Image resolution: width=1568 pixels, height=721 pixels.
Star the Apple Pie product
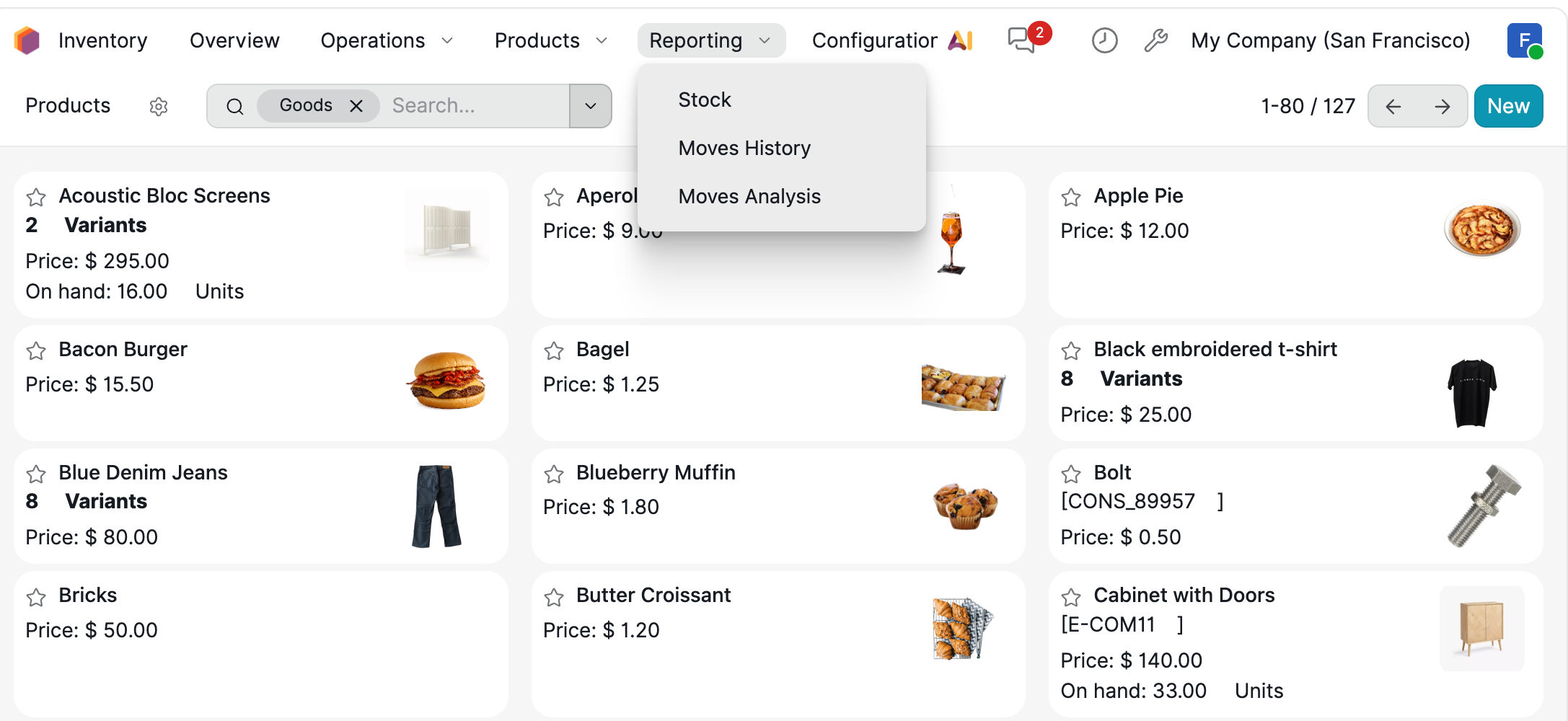pyautogui.click(x=1071, y=197)
